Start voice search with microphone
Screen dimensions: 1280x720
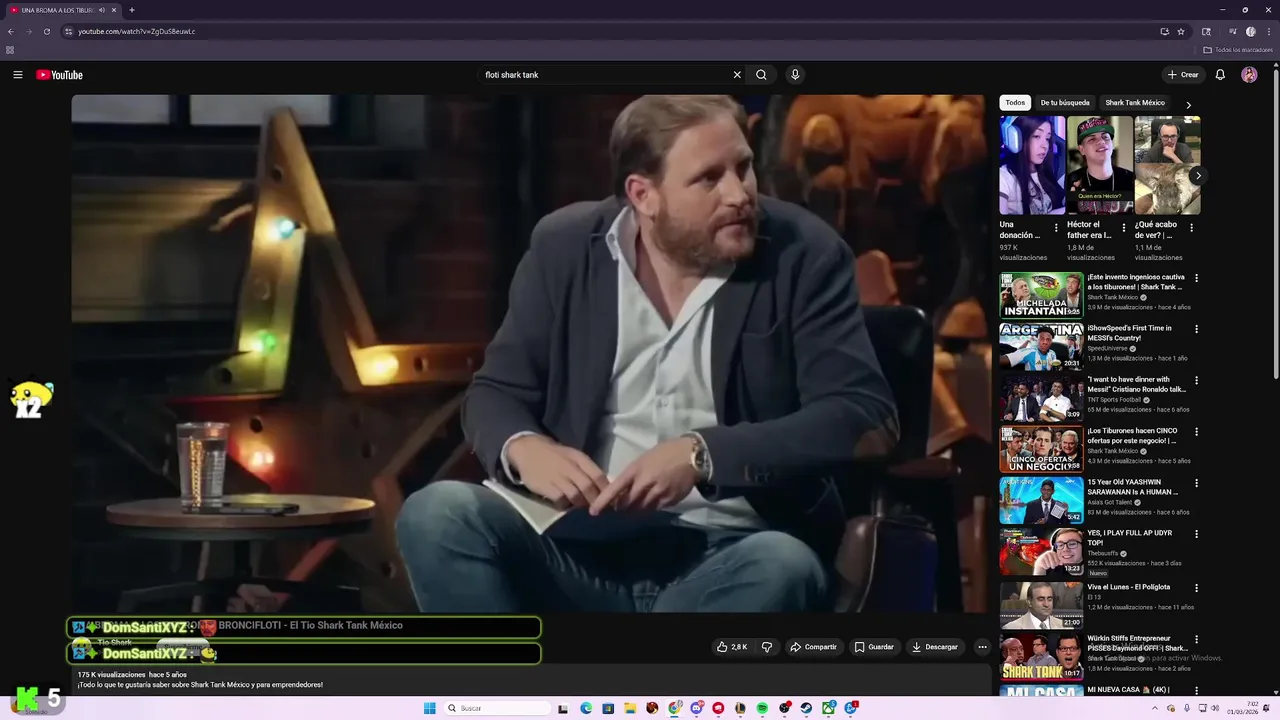click(795, 75)
